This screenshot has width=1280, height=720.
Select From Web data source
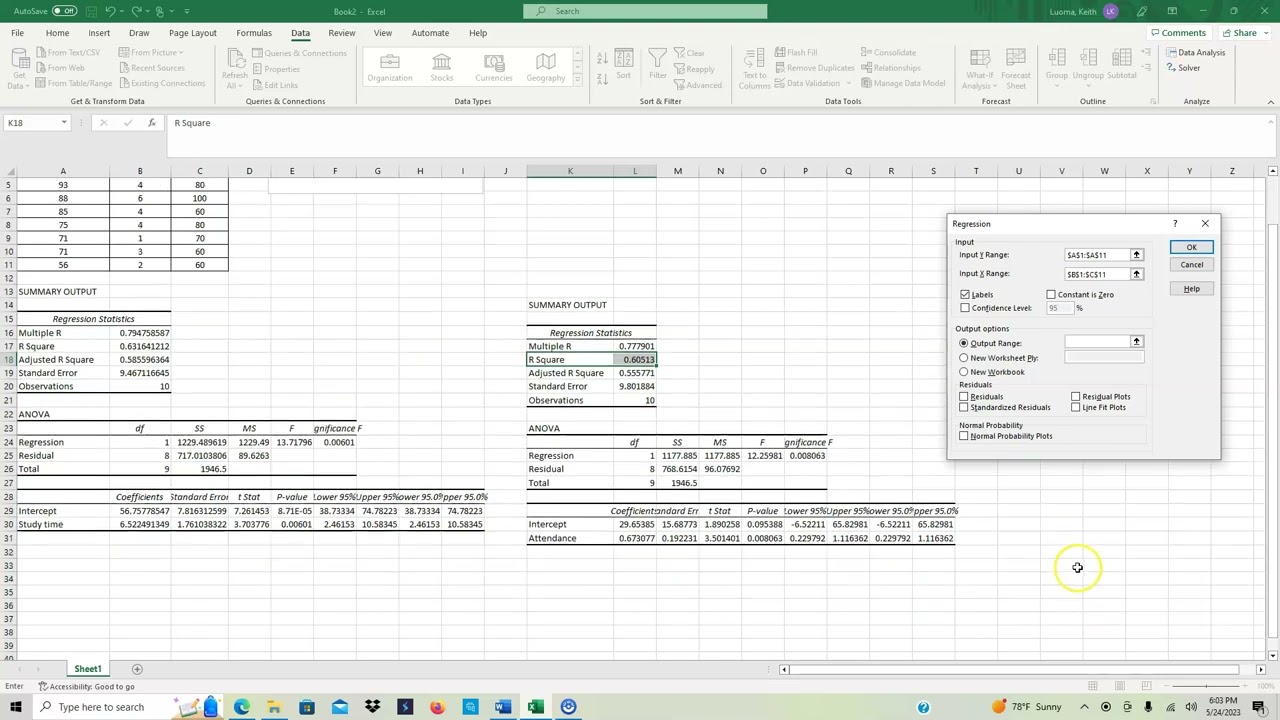pyautogui.click(x=60, y=68)
